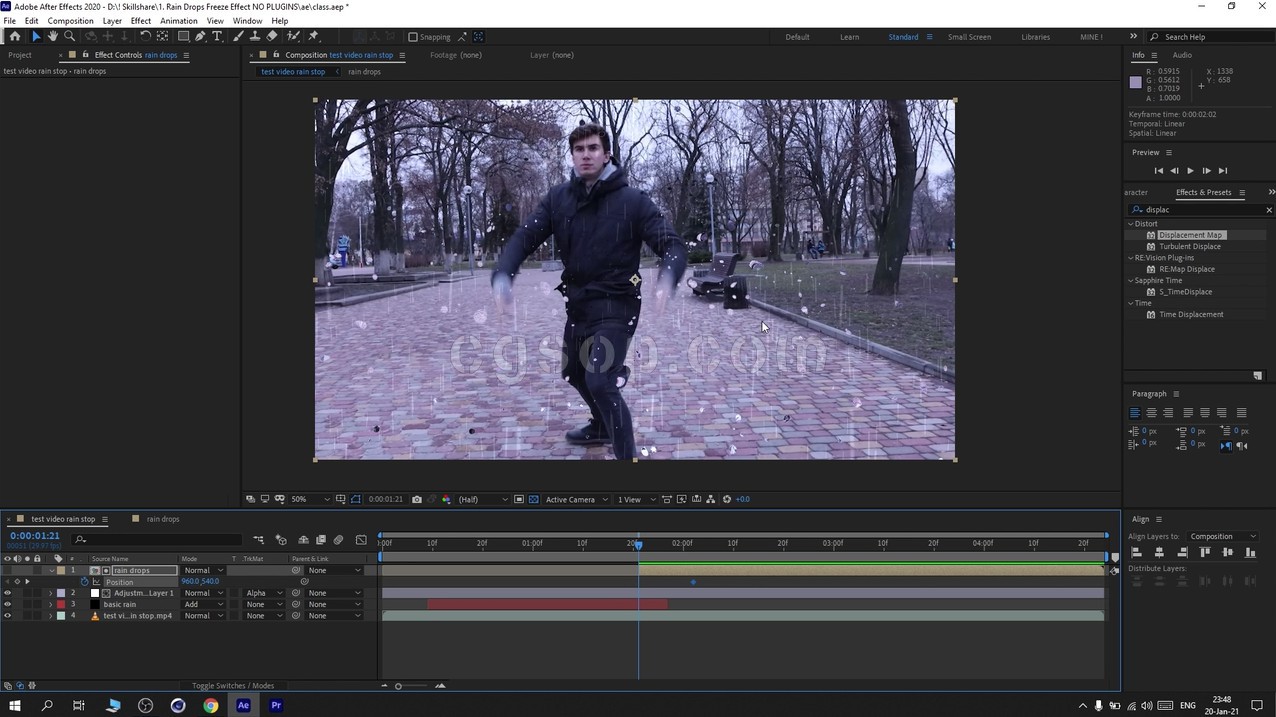Click the red label color of basic rain
Viewport: 1276px width, 717px height.
[x=60, y=604]
